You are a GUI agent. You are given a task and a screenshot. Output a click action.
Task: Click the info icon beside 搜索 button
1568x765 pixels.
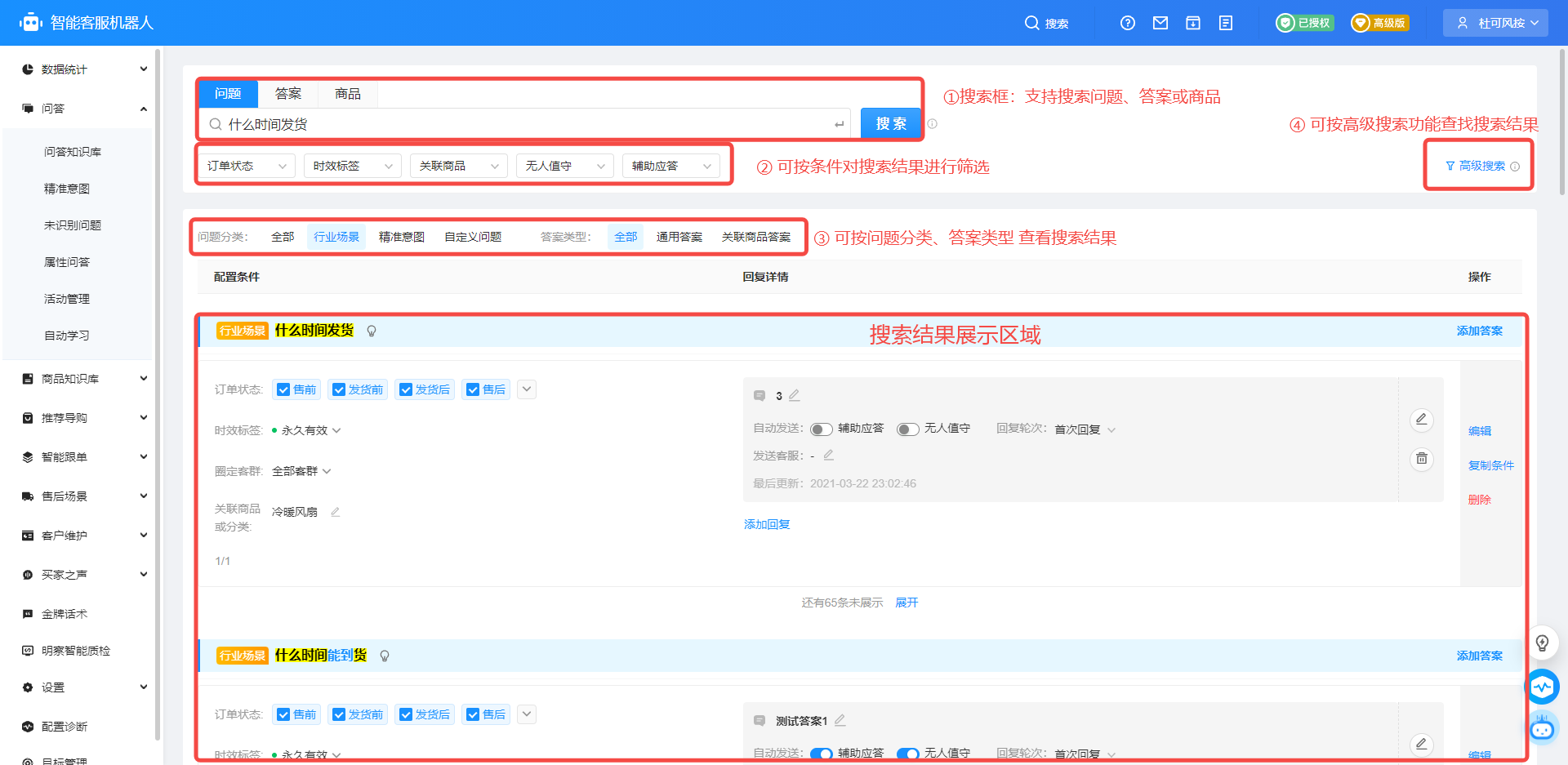click(x=932, y=124)
